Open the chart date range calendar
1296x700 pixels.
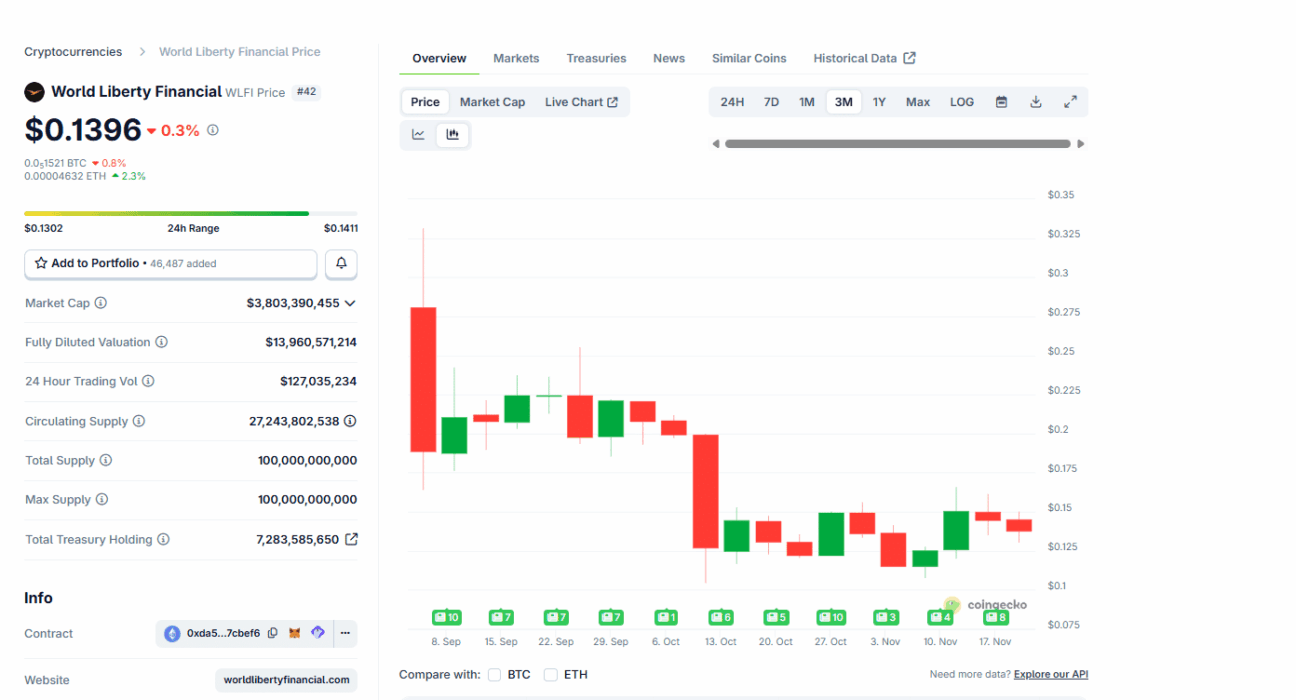point(1001,102)
